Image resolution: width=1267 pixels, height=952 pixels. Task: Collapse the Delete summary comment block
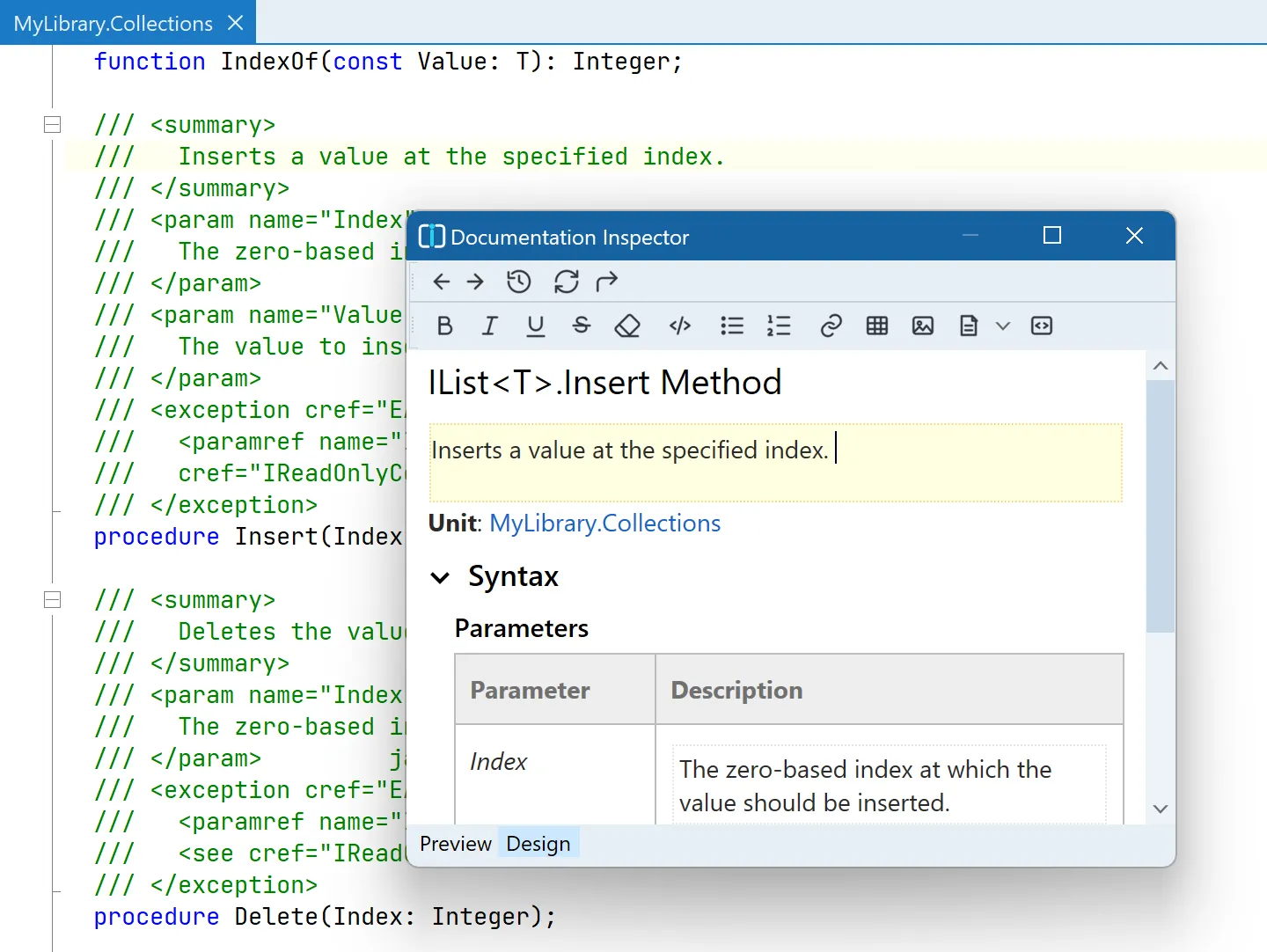point(53,599)
